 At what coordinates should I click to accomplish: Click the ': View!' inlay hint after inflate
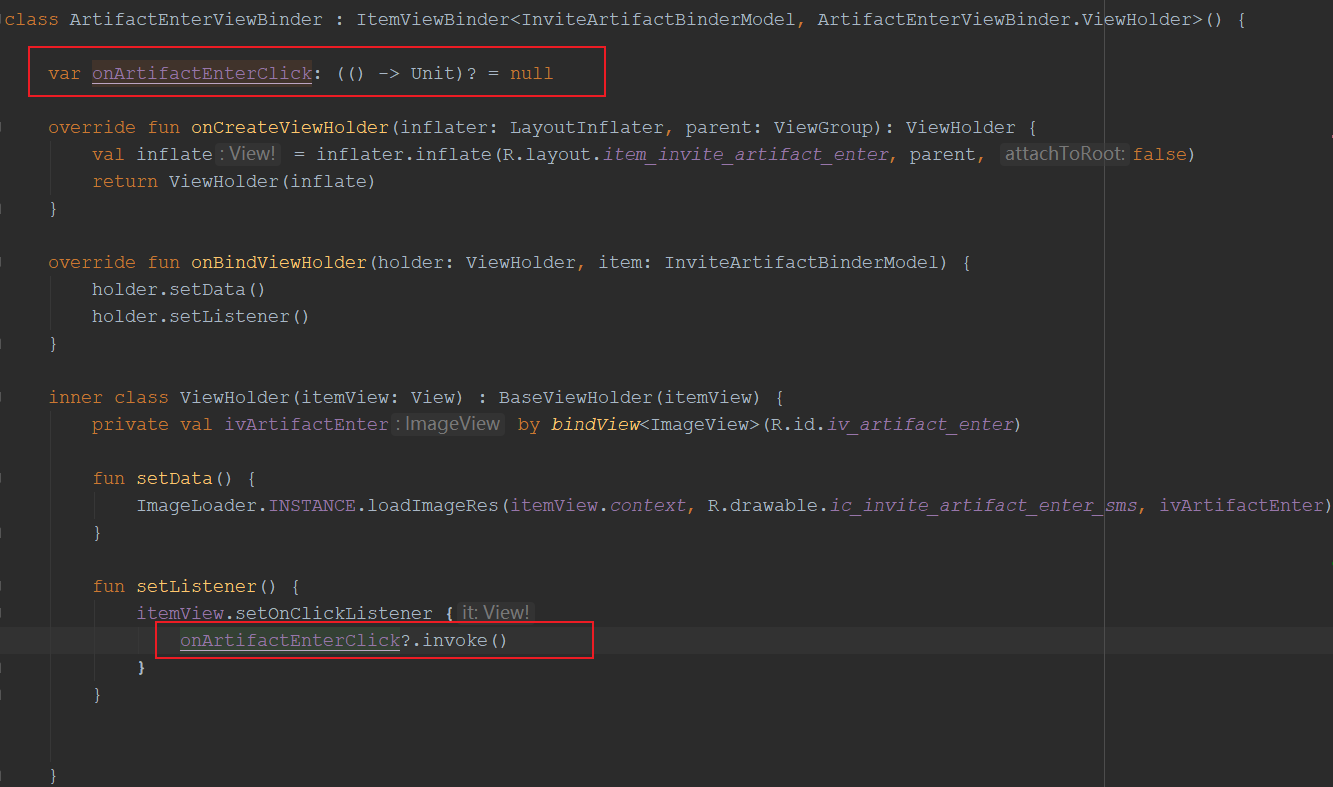tap(248, 154)
